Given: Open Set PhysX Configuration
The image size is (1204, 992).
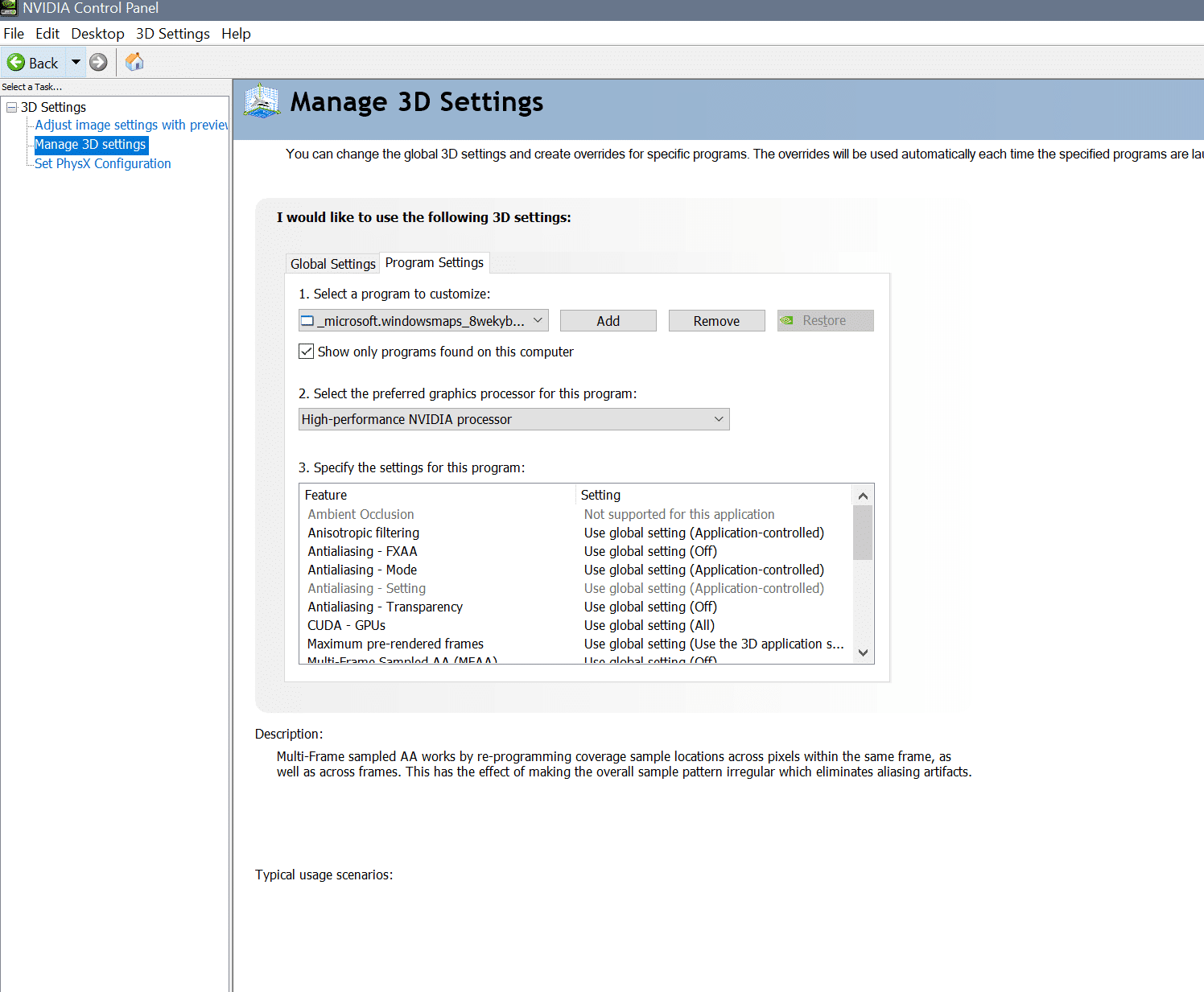Looking at the screenshot, I should (x=102, y=163).
